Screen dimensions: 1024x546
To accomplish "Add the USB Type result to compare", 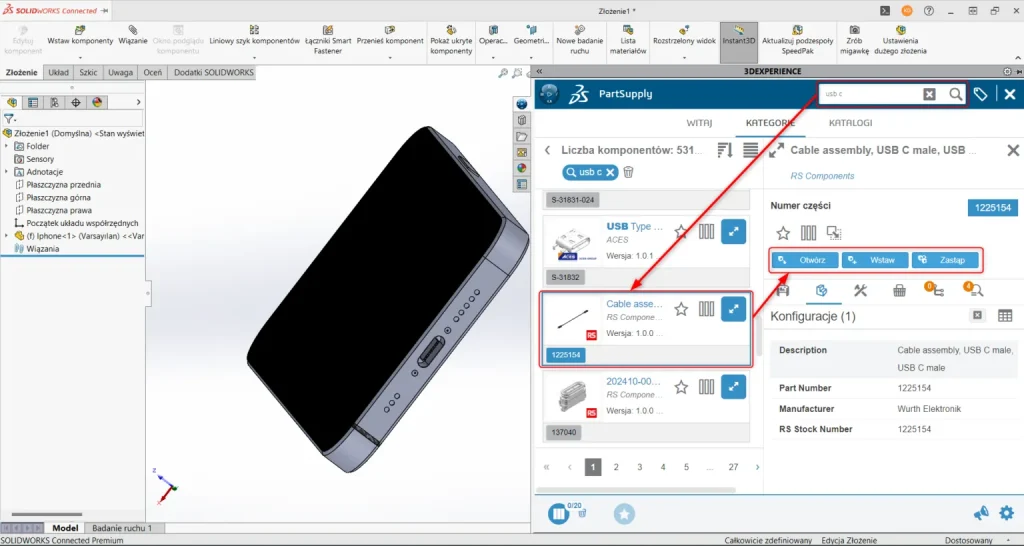I will [707, 231].
